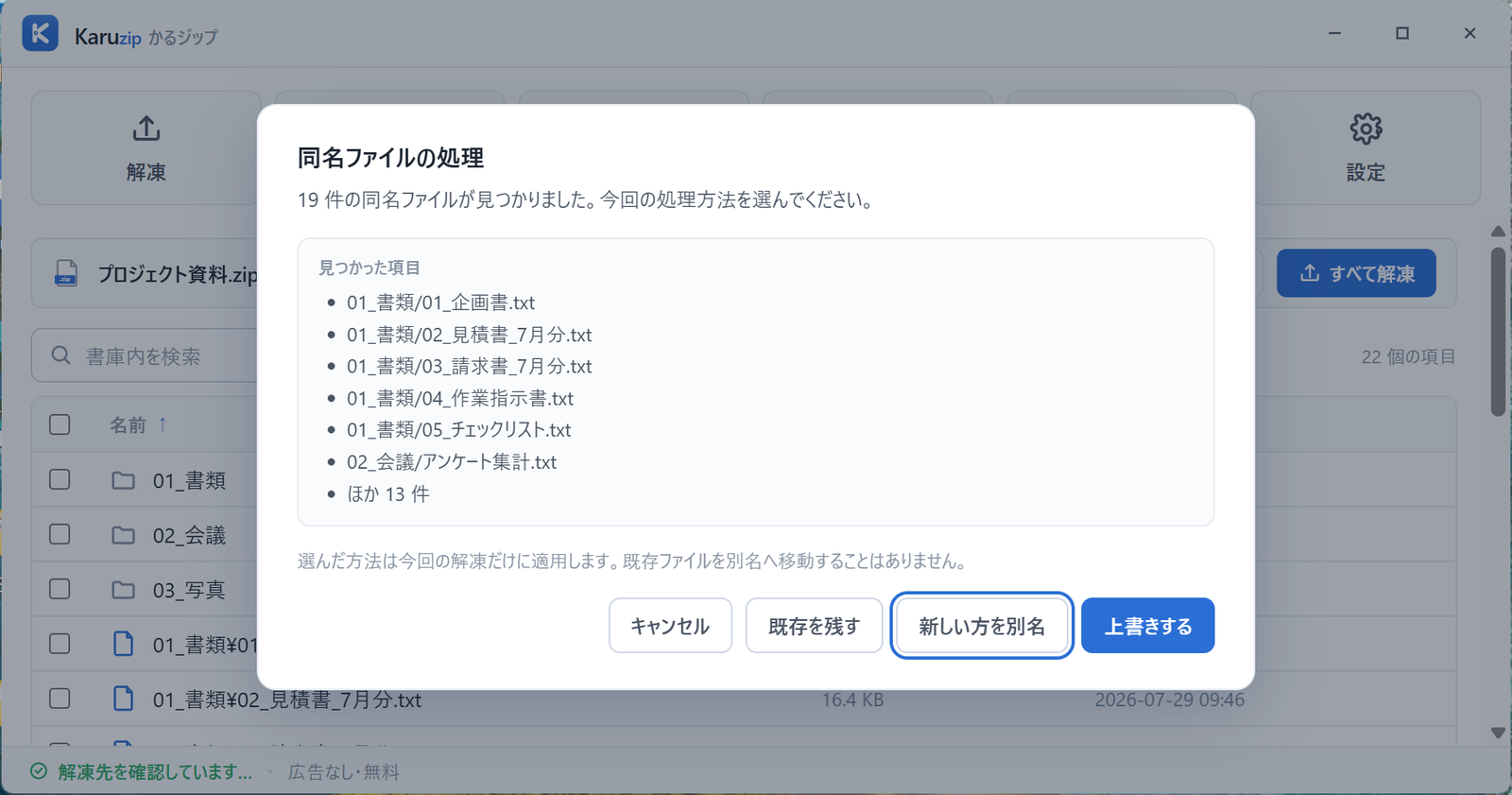Select 01_書類/01_企画書.txt in found list

pyautogui.click(x=440, y=302)
